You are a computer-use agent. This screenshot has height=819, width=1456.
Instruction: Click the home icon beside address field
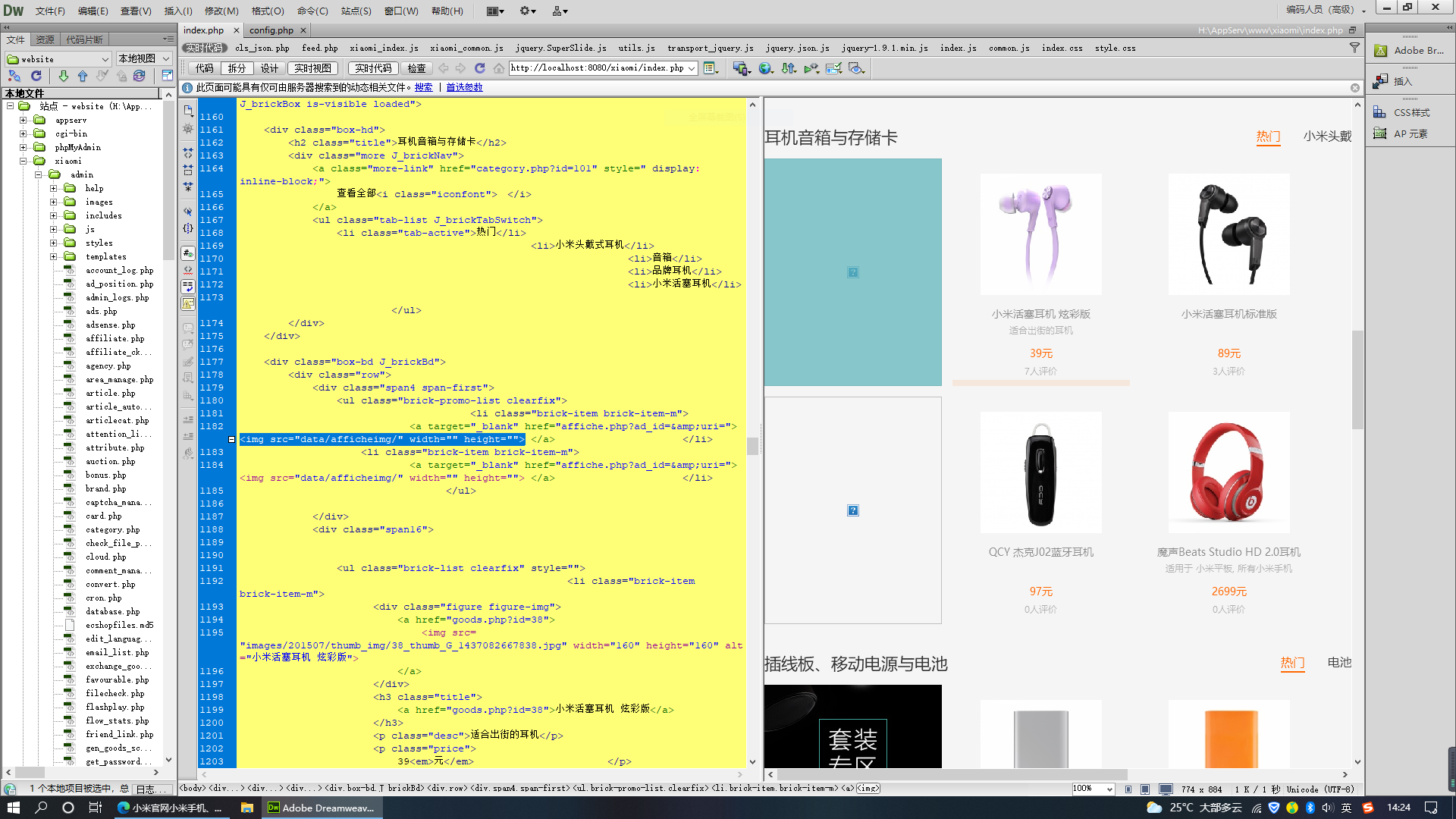click(498, 68)
